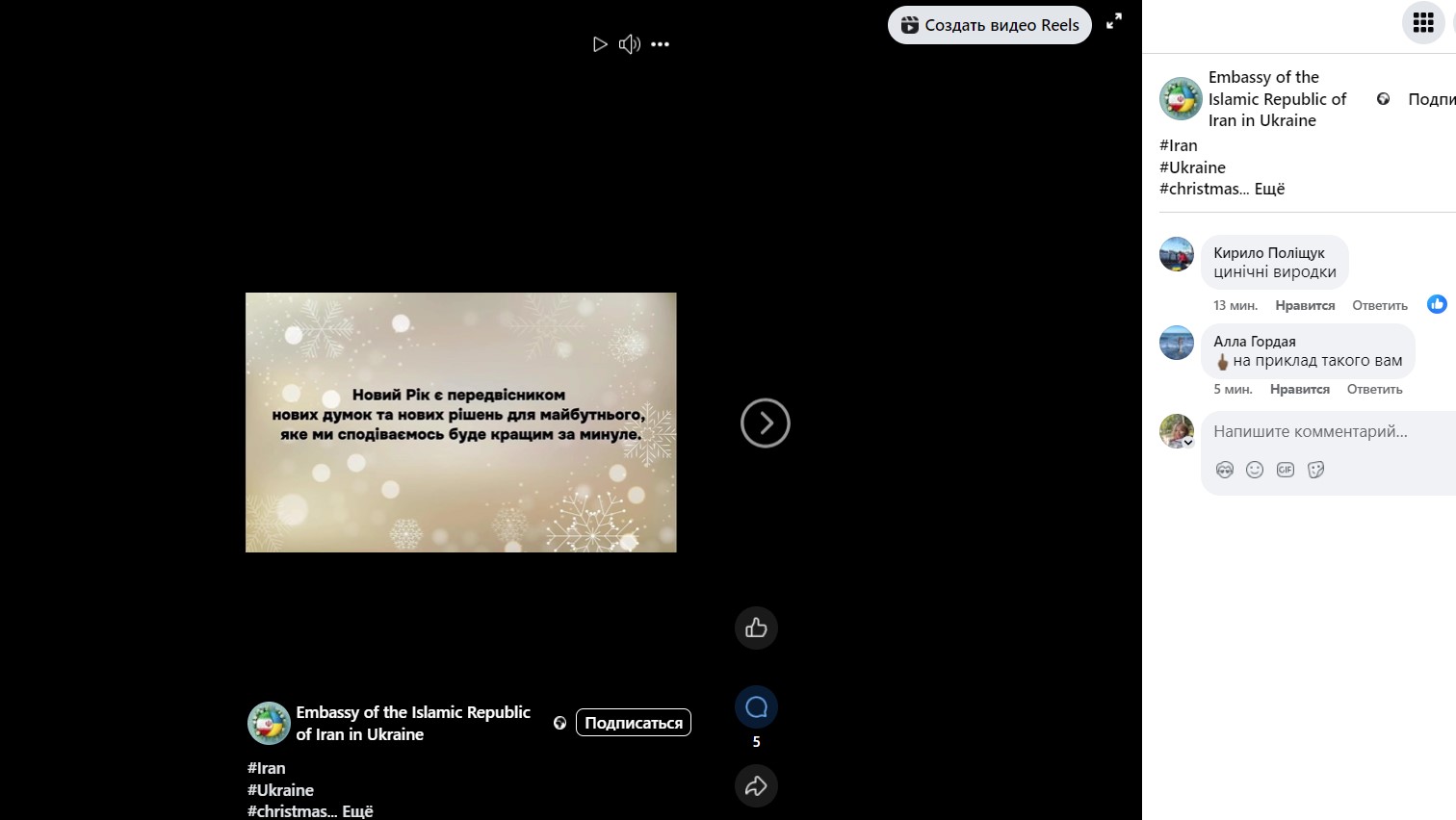The height and width of the screenshot is (820, 1456).
Task: Play the reel video
Action: point(600,44)
